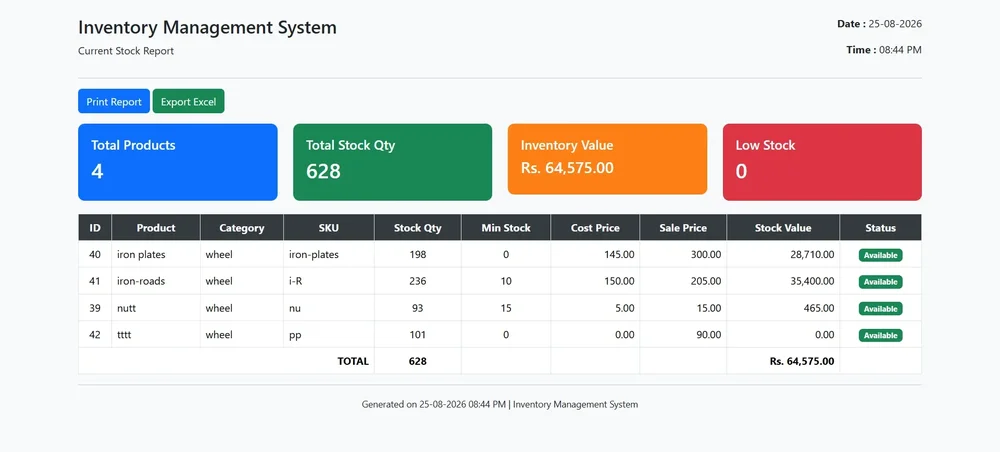Click the Category column header
Viewport: 1000px width, 452px height.
pyautogui.click(x=242, y=228)
